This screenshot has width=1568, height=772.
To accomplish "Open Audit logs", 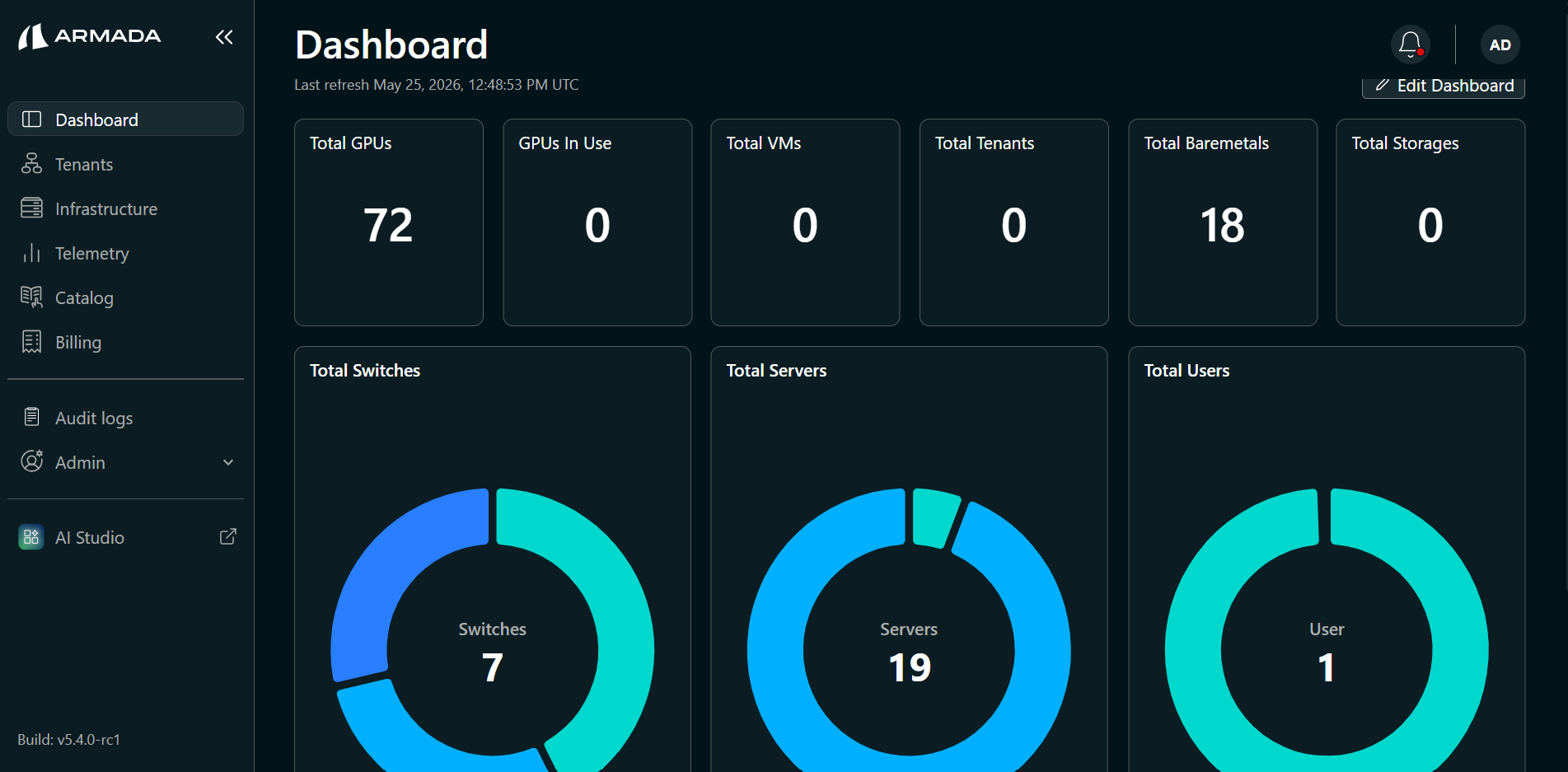I will (x=125, y=418).
